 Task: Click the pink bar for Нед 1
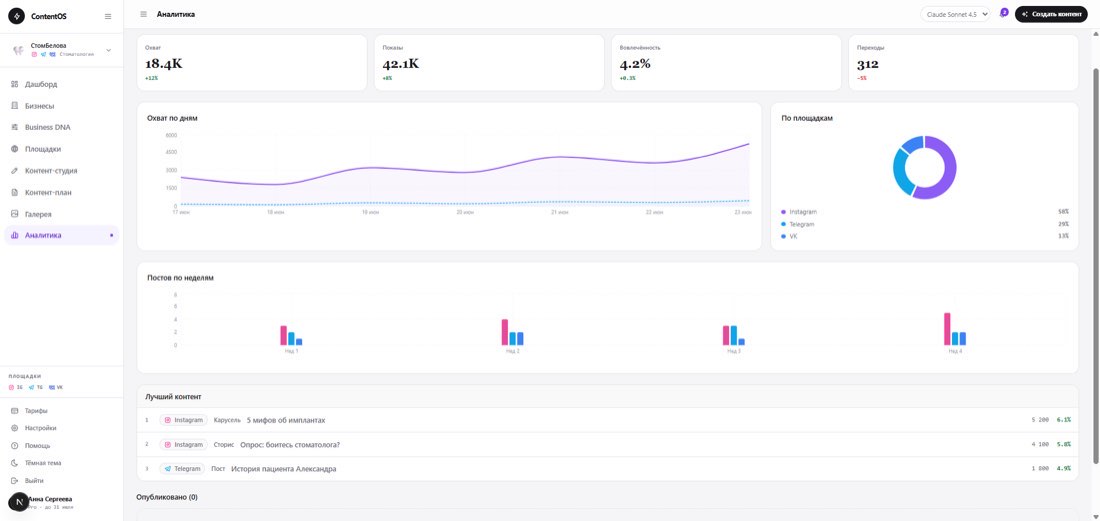283,335
